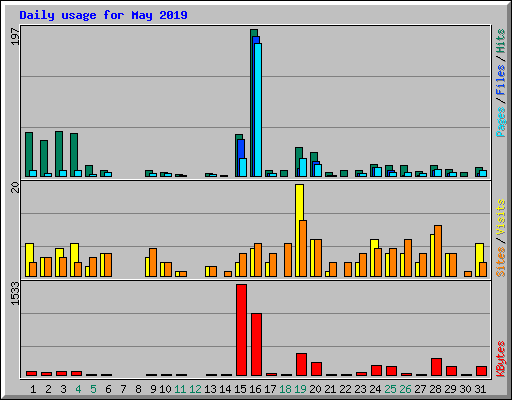The height and width of the screenshot is (400, 512).
Task: Click the orange sites bar for day 22
Action: 348,269
